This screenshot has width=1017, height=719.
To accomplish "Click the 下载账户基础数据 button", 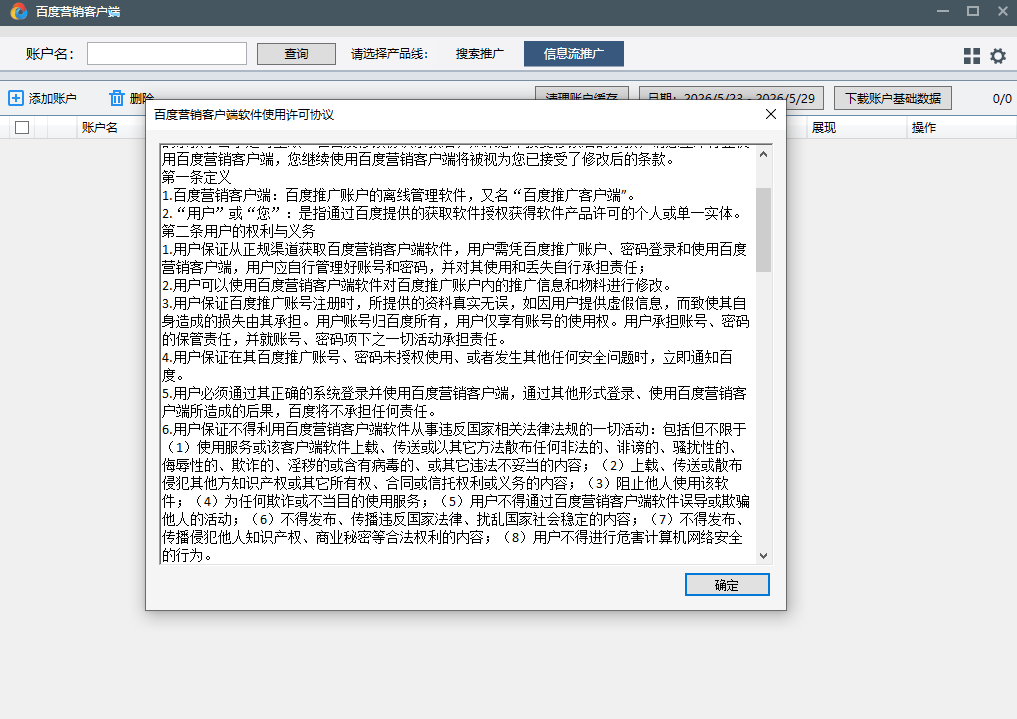I will tap(892, 98).
